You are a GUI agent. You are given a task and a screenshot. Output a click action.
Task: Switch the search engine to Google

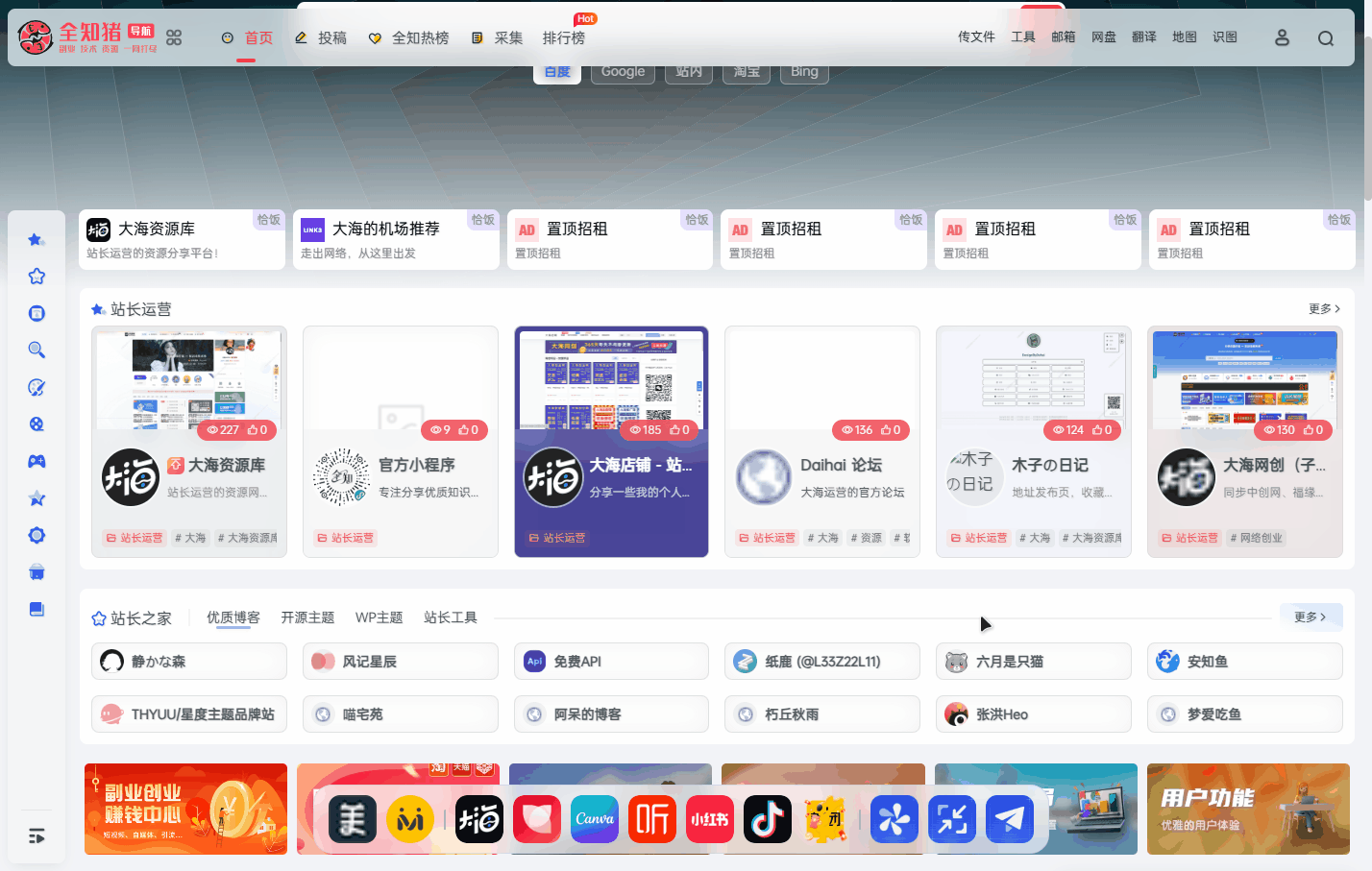(623, 70)
